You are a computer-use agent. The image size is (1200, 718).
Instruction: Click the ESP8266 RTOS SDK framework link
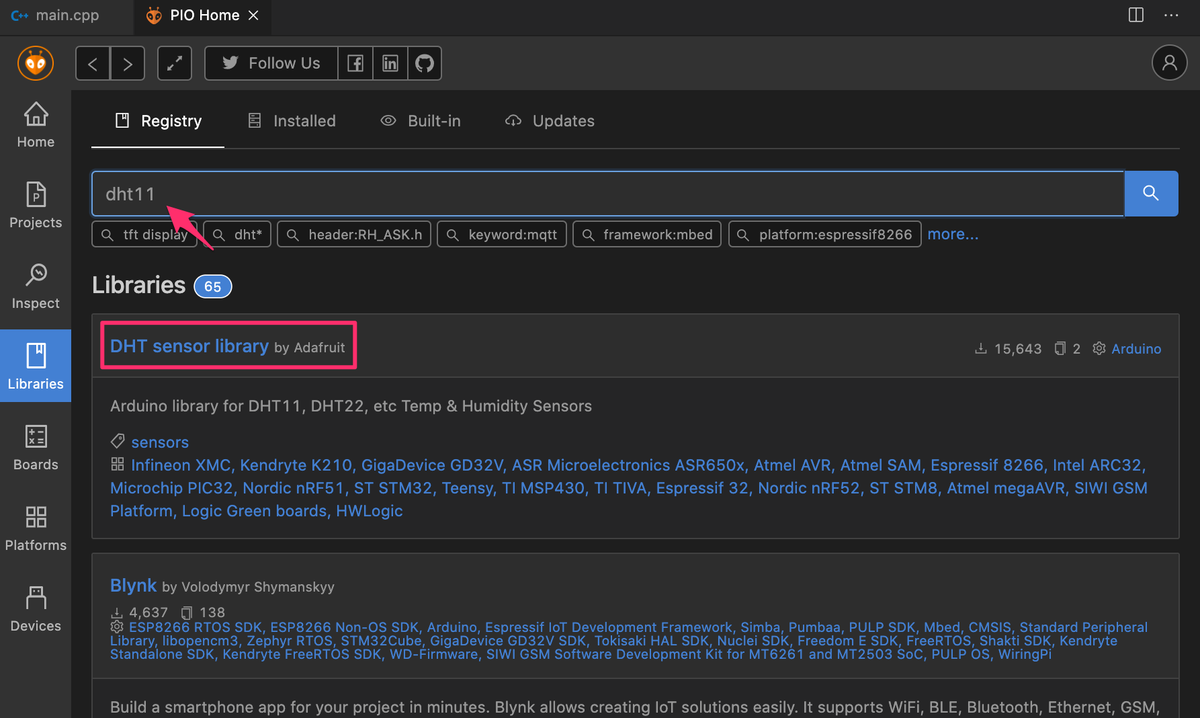[194, 627]
